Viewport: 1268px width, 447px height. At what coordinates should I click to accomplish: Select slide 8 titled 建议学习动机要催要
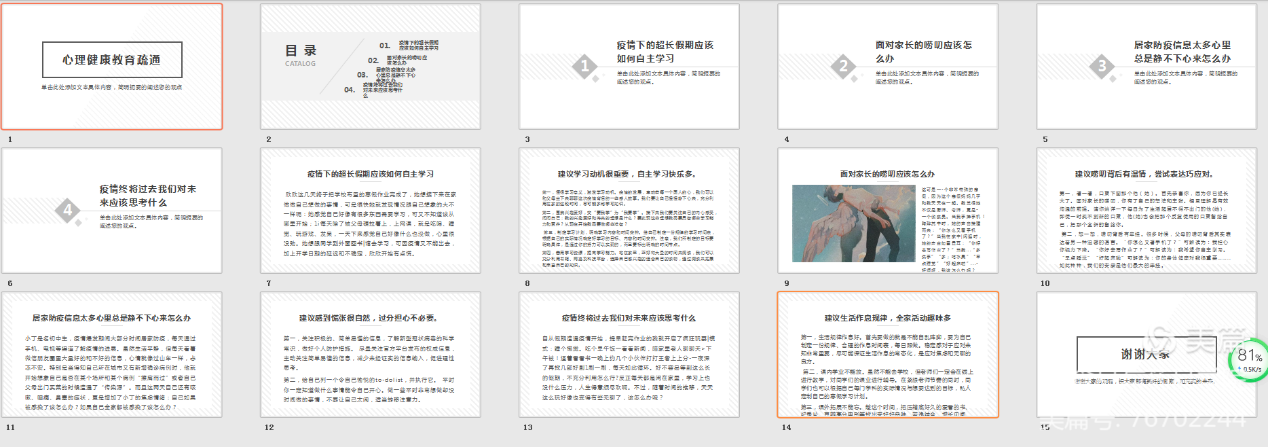point(630,210)
